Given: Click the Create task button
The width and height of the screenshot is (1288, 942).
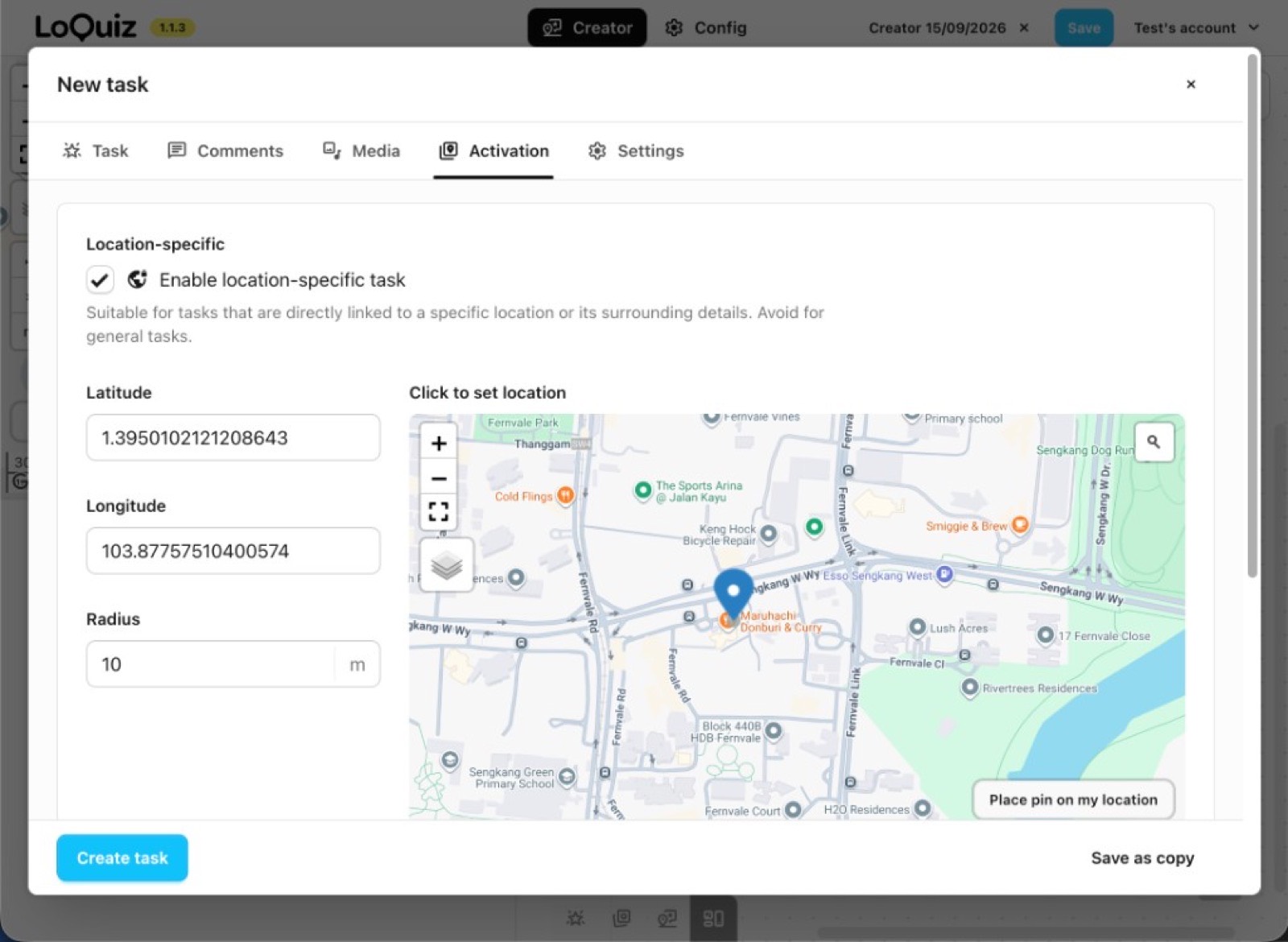Looking at the screenshot, I should tap(122, 858).
